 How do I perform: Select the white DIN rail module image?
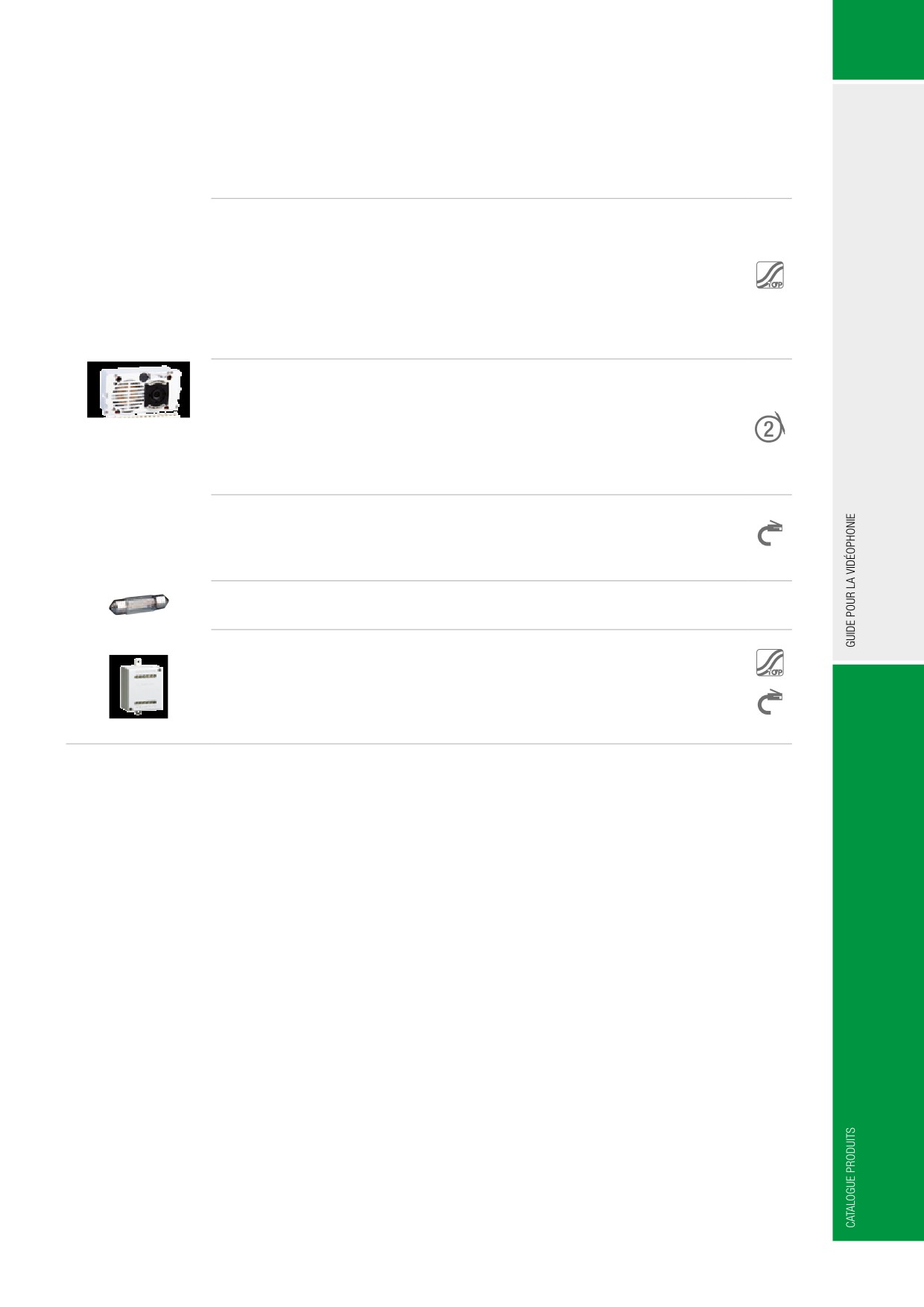point(139,686)
